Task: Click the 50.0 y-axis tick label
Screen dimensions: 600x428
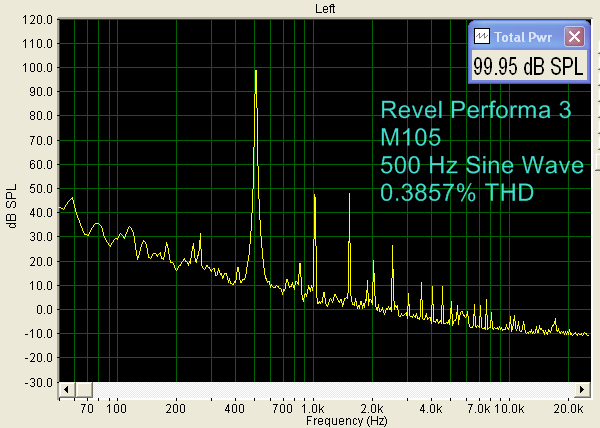Action: (41, 189)
